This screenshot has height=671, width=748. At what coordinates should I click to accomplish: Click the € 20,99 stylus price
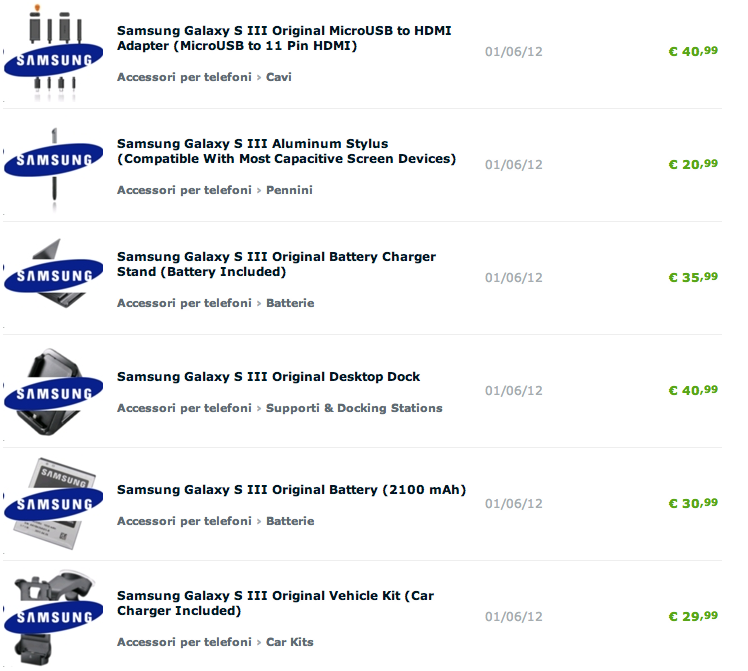(x=692, y=164)
